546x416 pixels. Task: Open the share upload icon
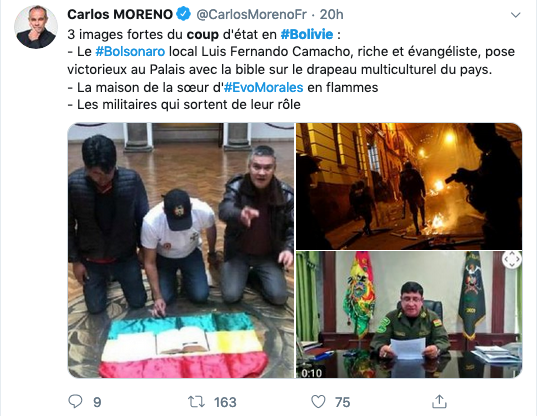[x=439, y=401]
